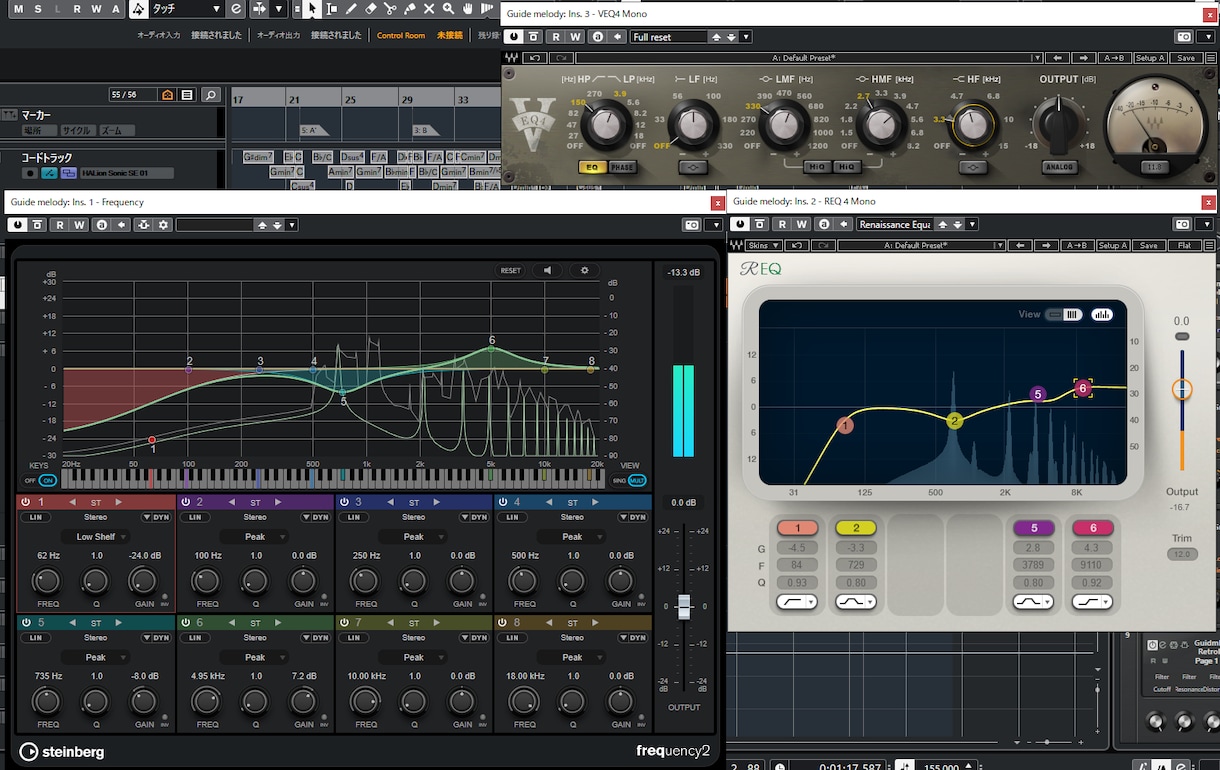Screen dimensions: 1220x770
Task: Click the camera snapshot icon in VEQ4 window
Action: point(1184,37)
